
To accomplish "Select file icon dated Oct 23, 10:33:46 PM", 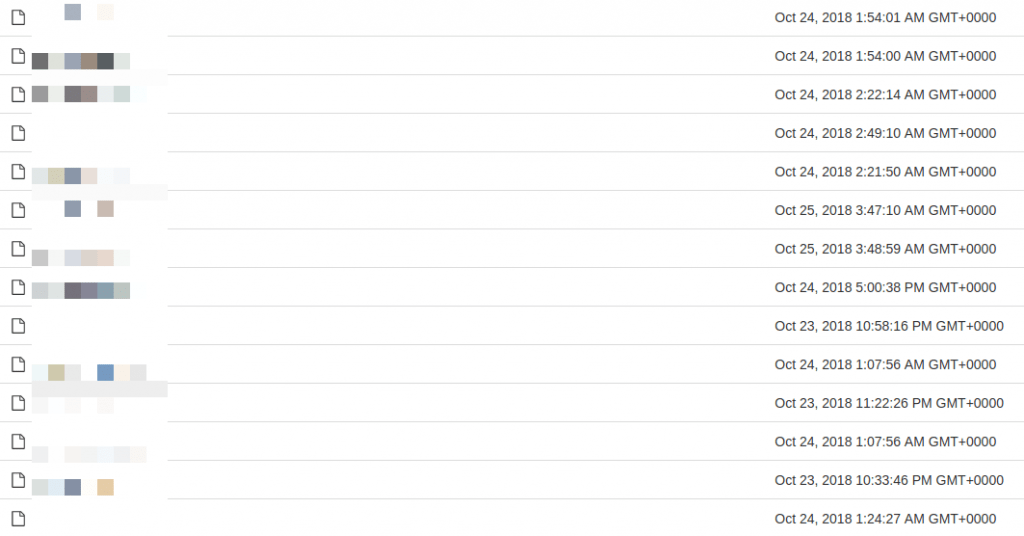I will [x=17, y=480].
